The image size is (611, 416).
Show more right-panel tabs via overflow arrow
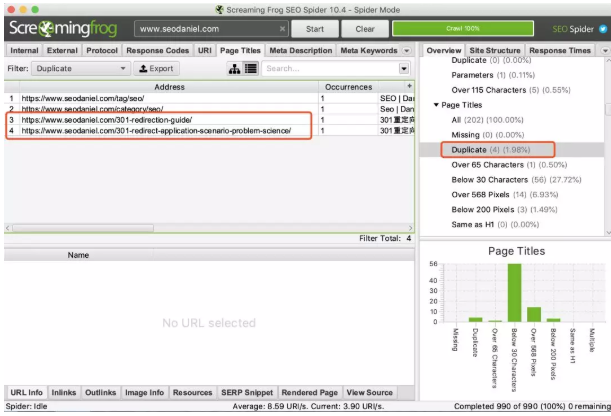point(606,50)
